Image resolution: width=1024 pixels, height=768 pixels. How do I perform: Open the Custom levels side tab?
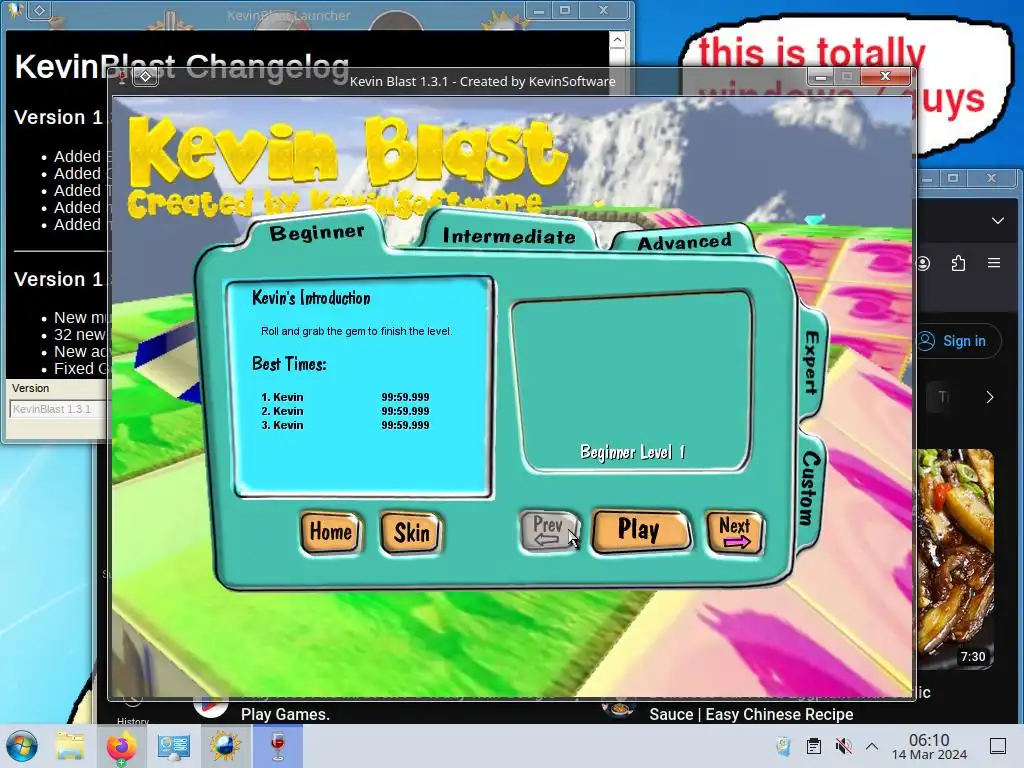click(x=810, y=487)
